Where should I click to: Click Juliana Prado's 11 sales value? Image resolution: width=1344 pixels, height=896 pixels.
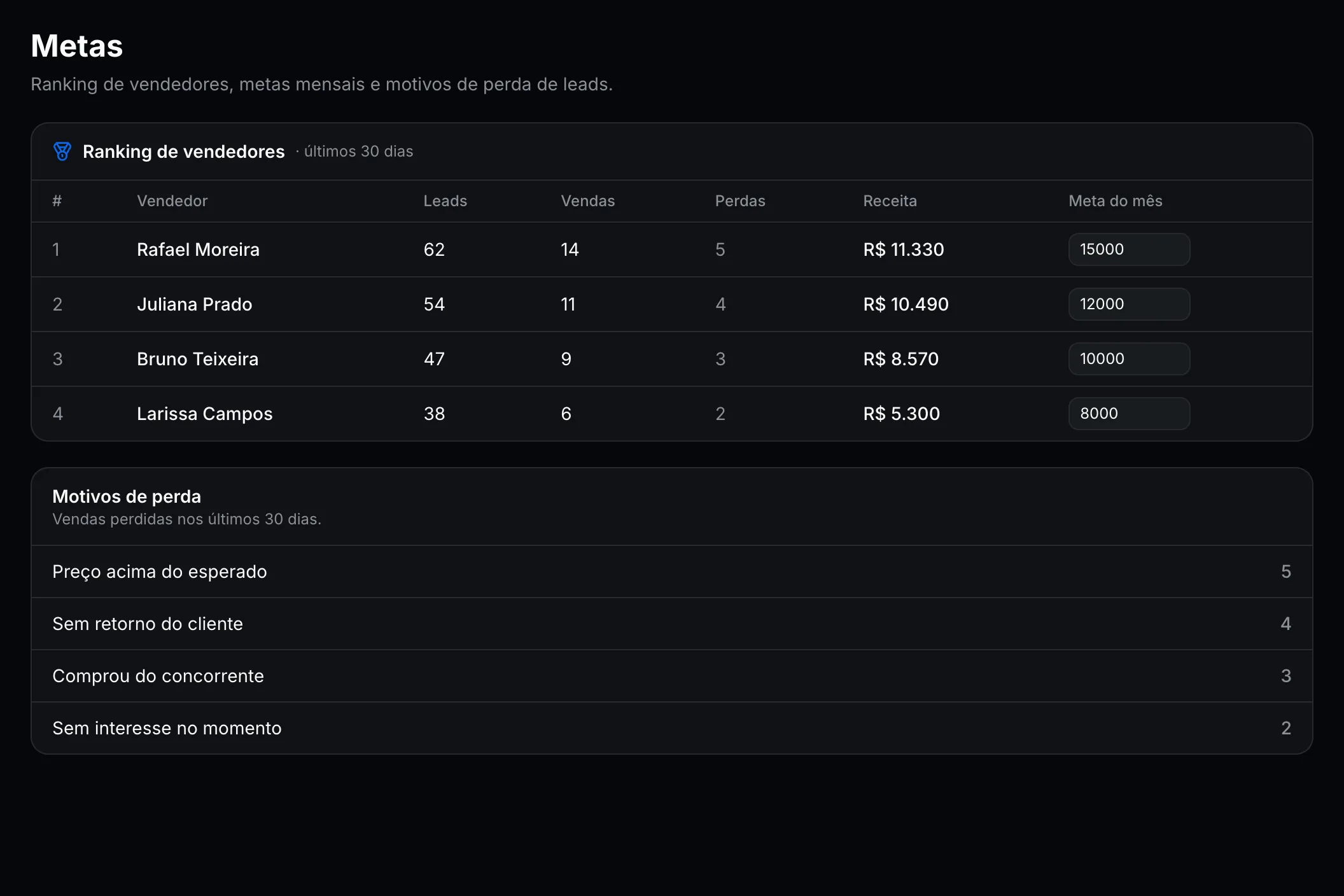[x=568, y=304]
